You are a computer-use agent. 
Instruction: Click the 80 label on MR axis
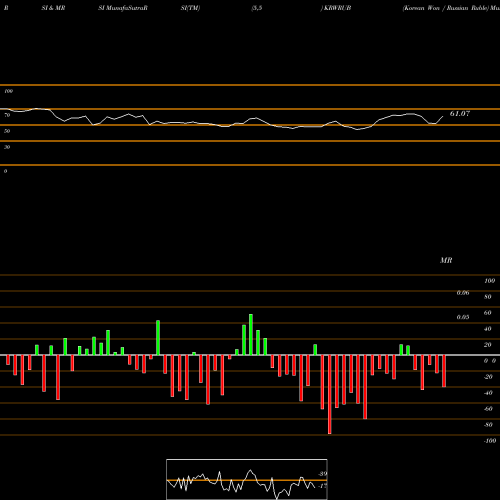(488, 297)
